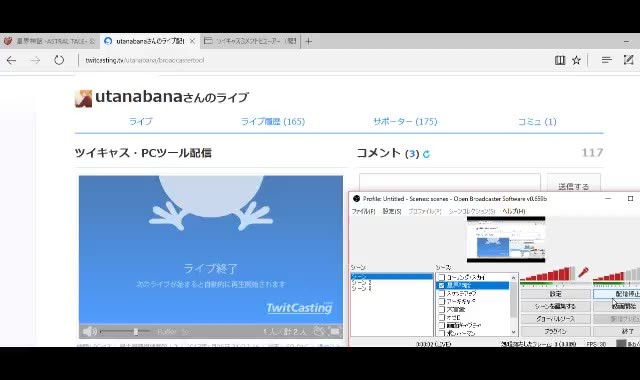The image size is (640, 380).
Task: Click the comment text input box
Action: [450, 182]
